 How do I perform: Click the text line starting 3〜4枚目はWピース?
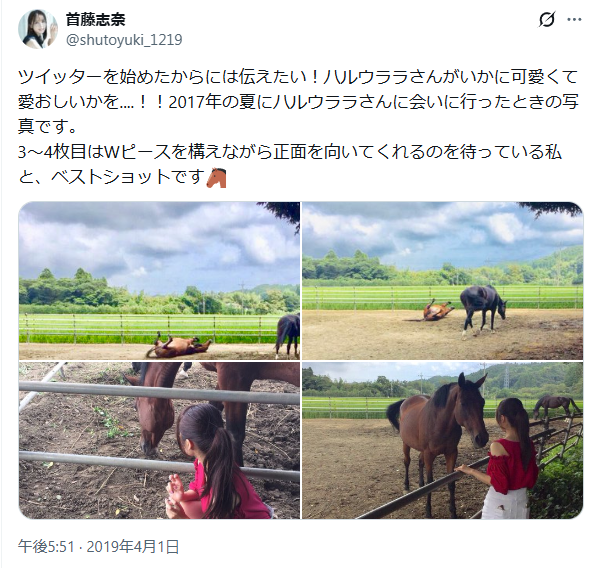click(290, 152)
